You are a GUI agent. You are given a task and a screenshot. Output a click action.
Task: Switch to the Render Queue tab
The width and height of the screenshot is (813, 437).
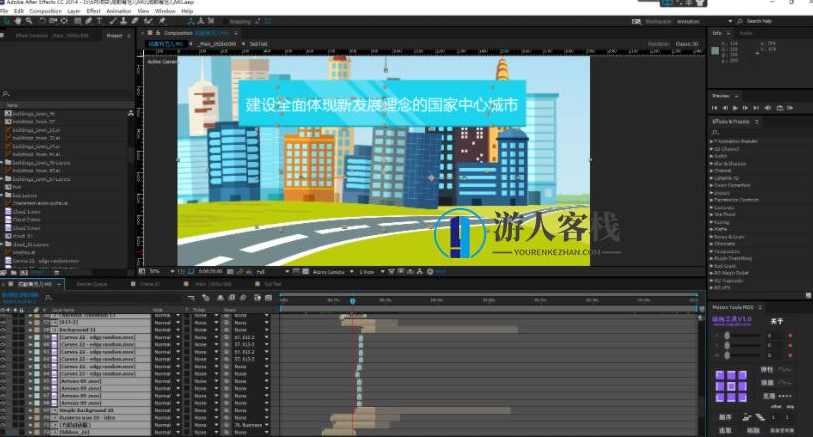pos(92,284)
